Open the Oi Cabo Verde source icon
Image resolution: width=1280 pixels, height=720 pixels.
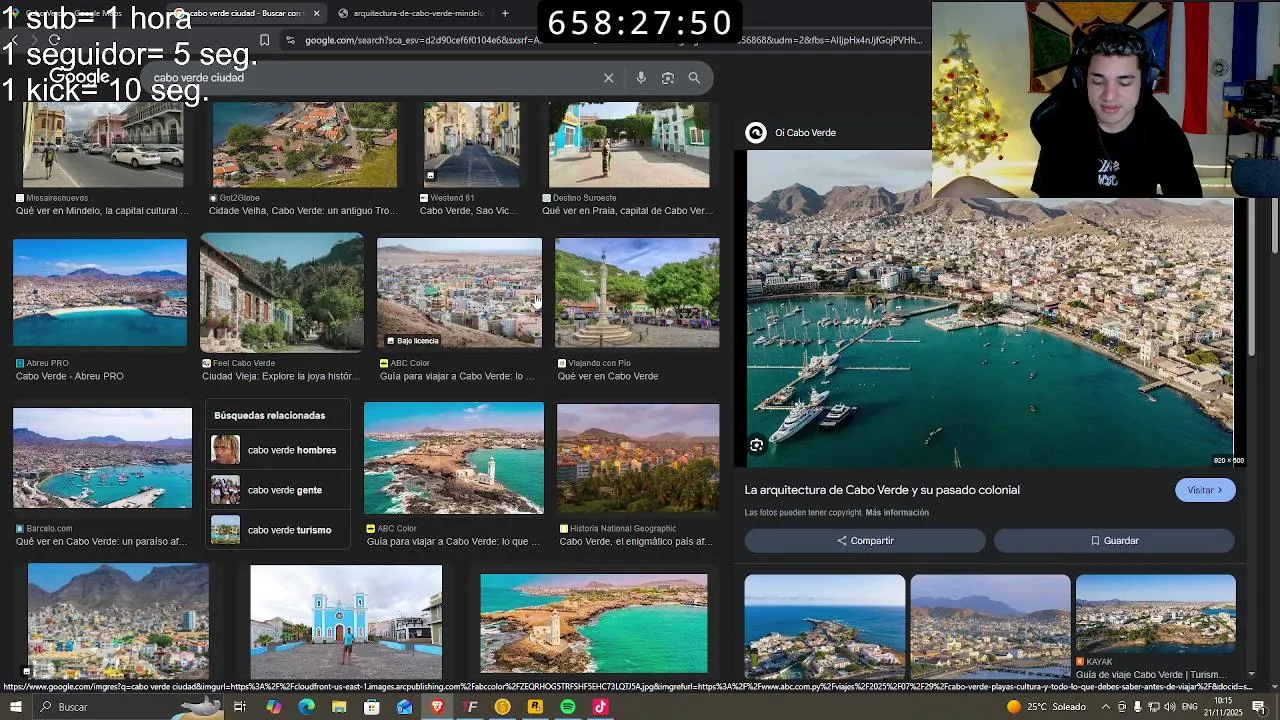pyautogui.click(x=756, y=133)
